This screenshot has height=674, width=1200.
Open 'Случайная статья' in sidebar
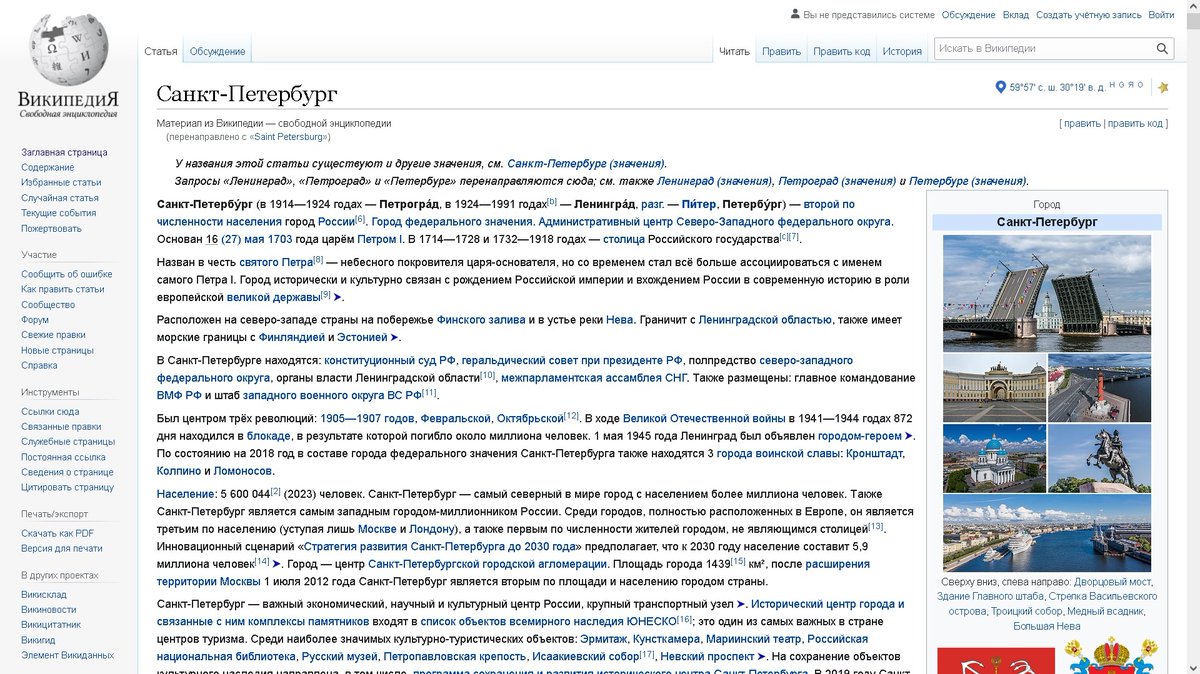(x=60, y=198)
